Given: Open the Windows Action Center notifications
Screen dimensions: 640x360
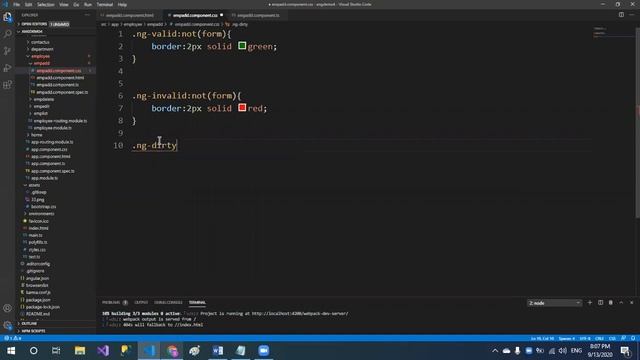Looking at the screenshot, I should pyautogui.click(x=625, y=351).
